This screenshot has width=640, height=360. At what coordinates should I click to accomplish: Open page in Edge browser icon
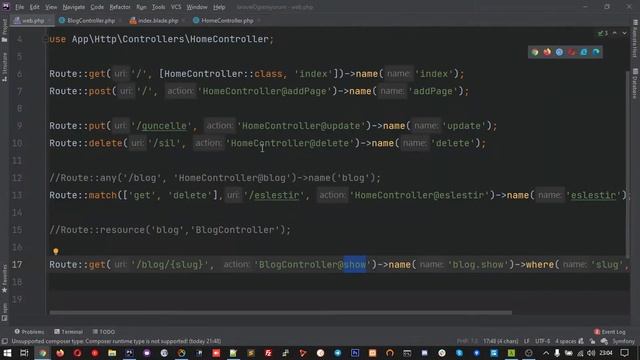[596, 52]
